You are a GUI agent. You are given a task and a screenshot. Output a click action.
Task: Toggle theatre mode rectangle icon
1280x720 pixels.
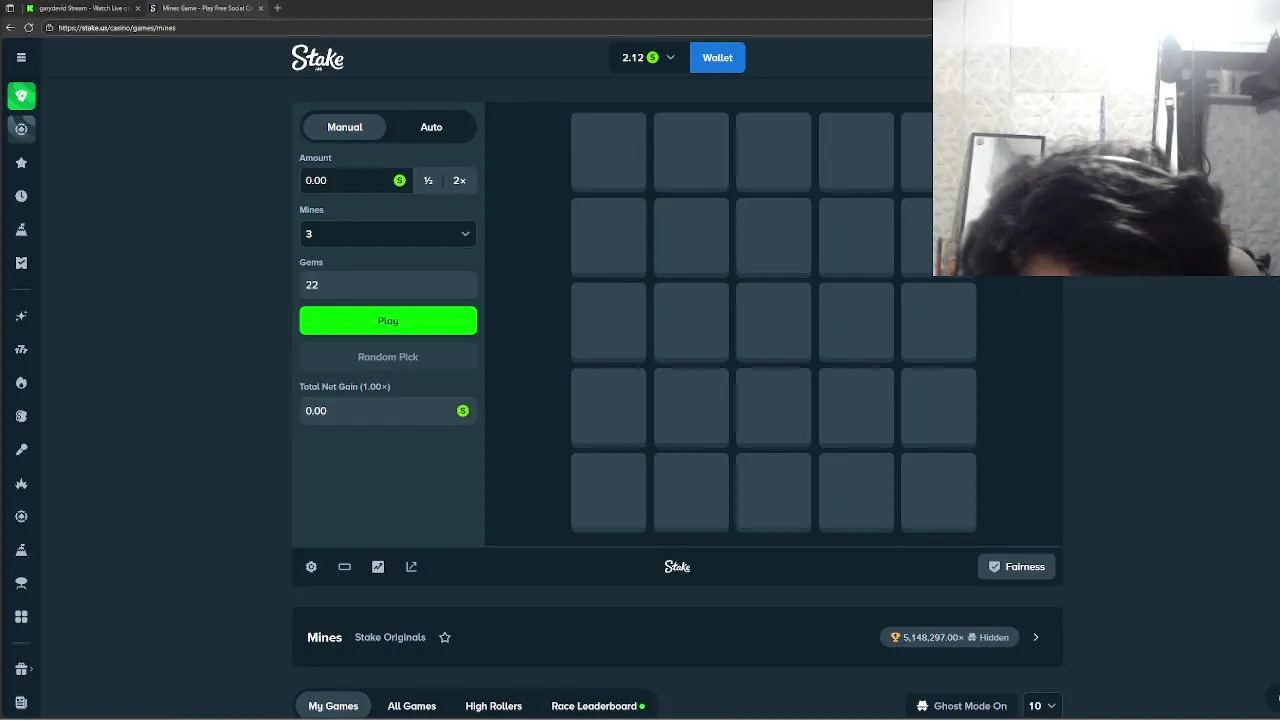click(344, 567)
